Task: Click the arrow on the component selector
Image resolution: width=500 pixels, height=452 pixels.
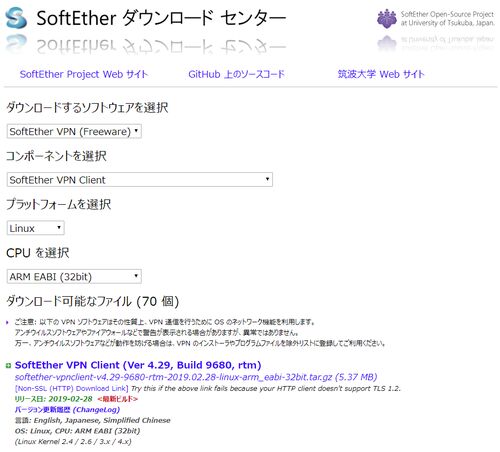Action: click(267, 179)
